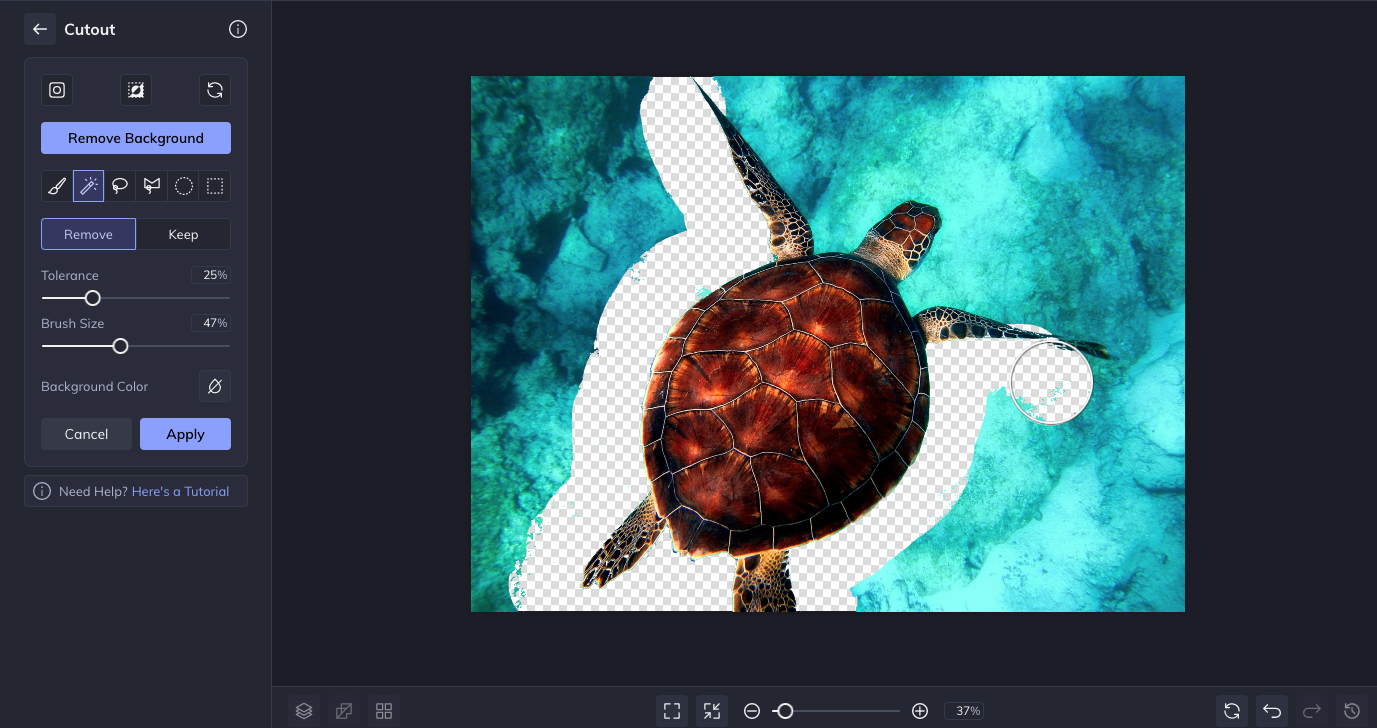Switch mode to Keep
1377x728 pixels.
183,234
